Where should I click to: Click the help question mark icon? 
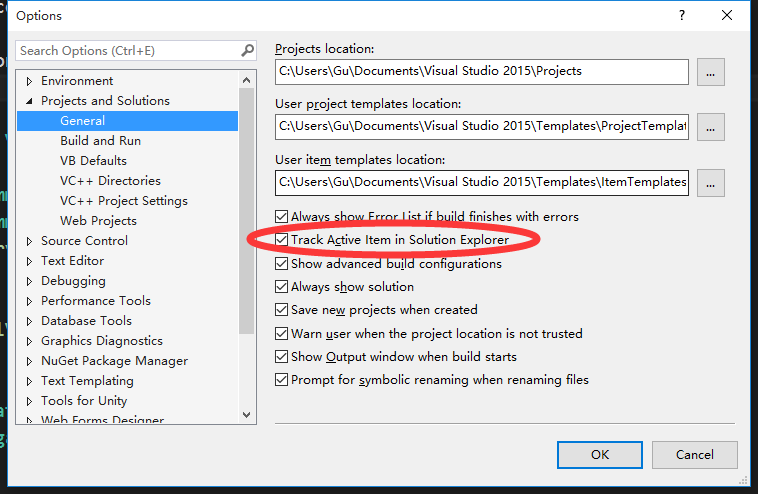pos(682,15)
